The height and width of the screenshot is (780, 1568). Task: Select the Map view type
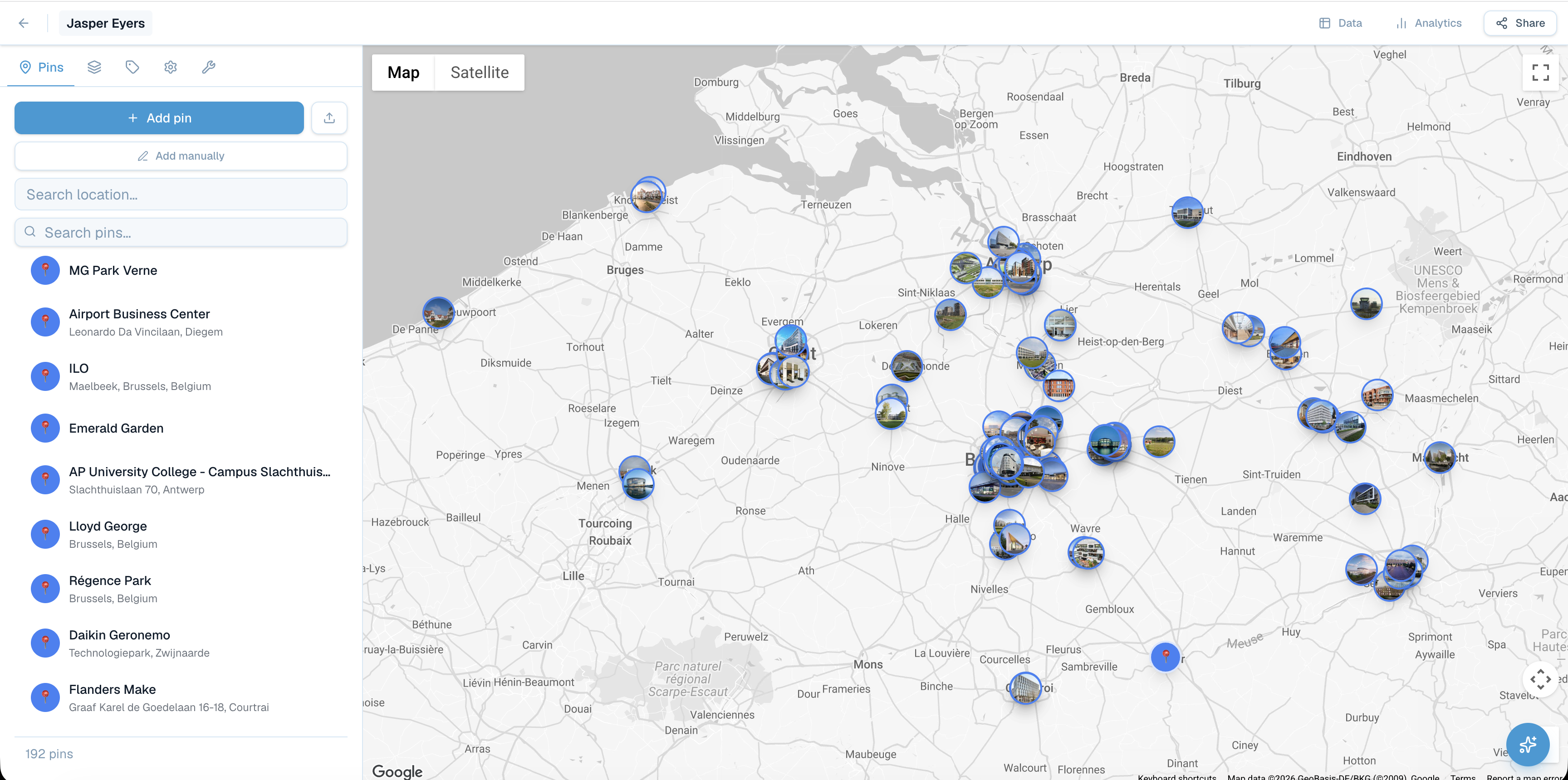403,73
